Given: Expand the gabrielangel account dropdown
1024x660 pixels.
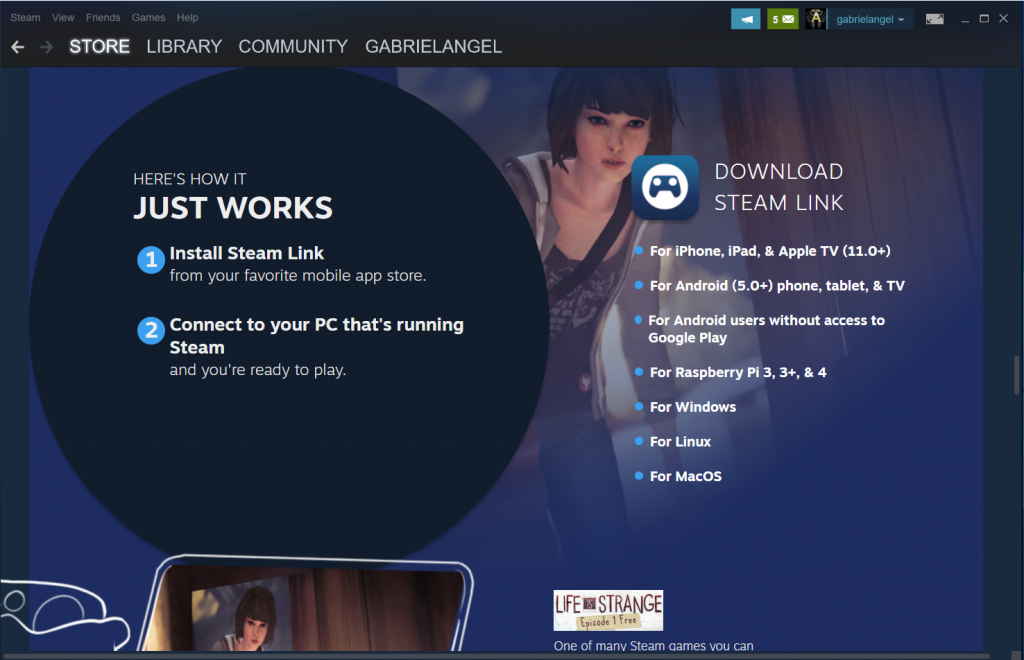Looking at the screenshot, I should coord(870,19).
